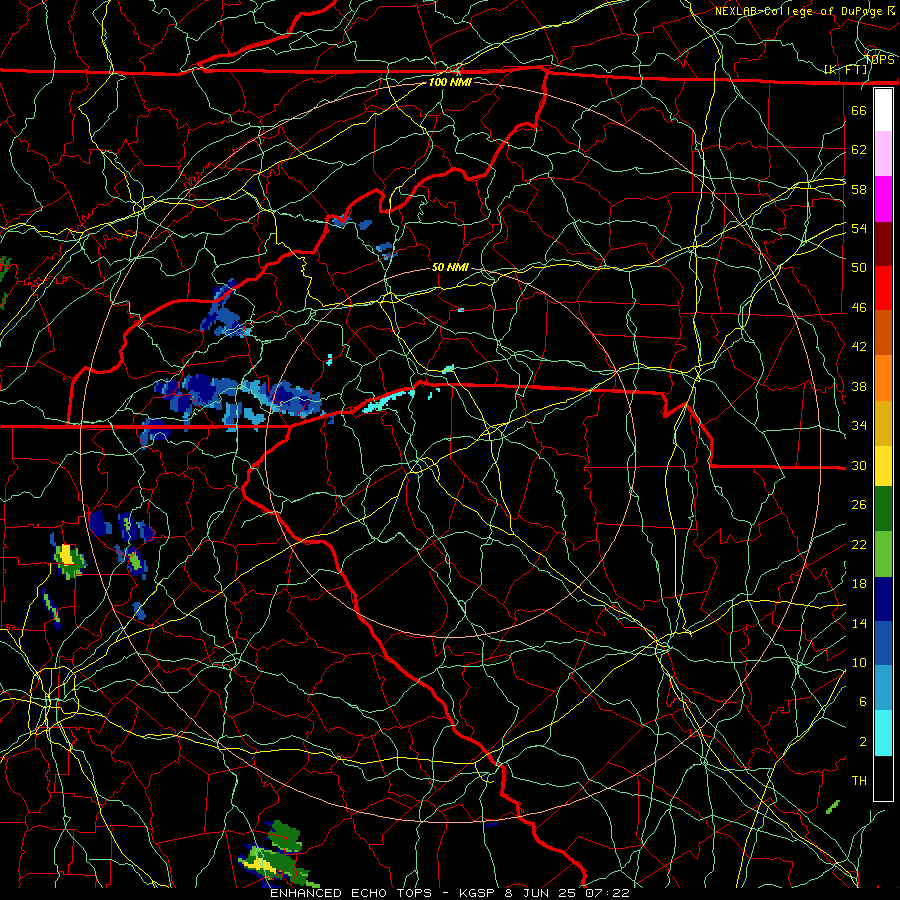900x900 pixels.
Task: Select the 10 scale label
Action: (859, 662)
